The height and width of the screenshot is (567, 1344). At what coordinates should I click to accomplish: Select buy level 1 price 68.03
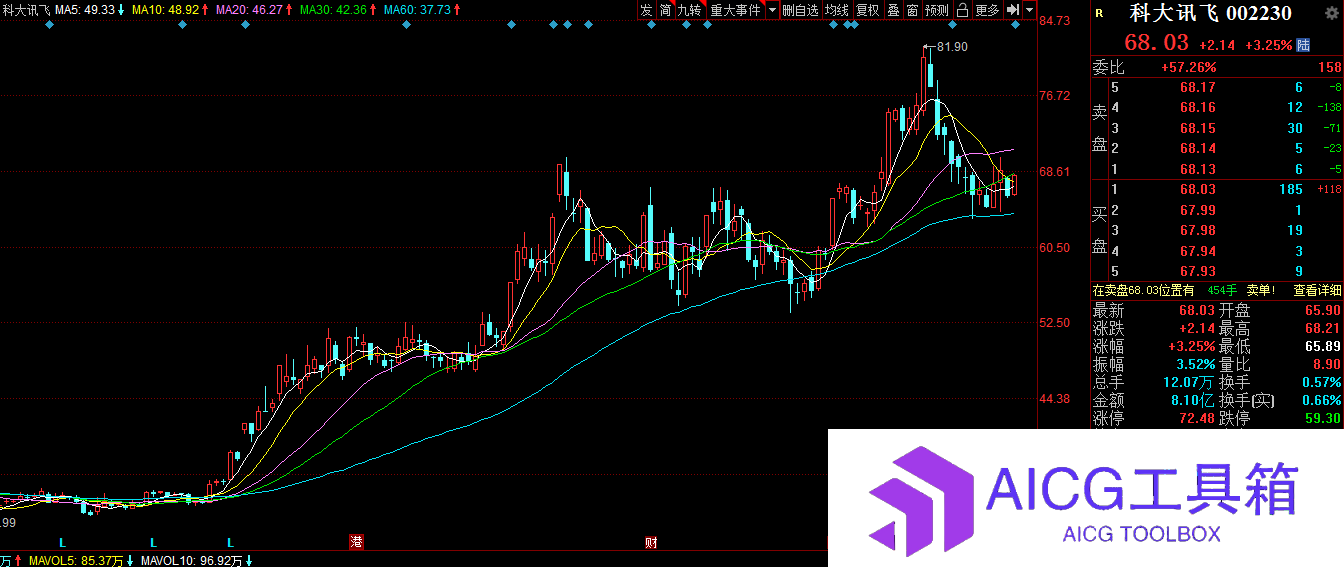click(x=1197, y=190)
